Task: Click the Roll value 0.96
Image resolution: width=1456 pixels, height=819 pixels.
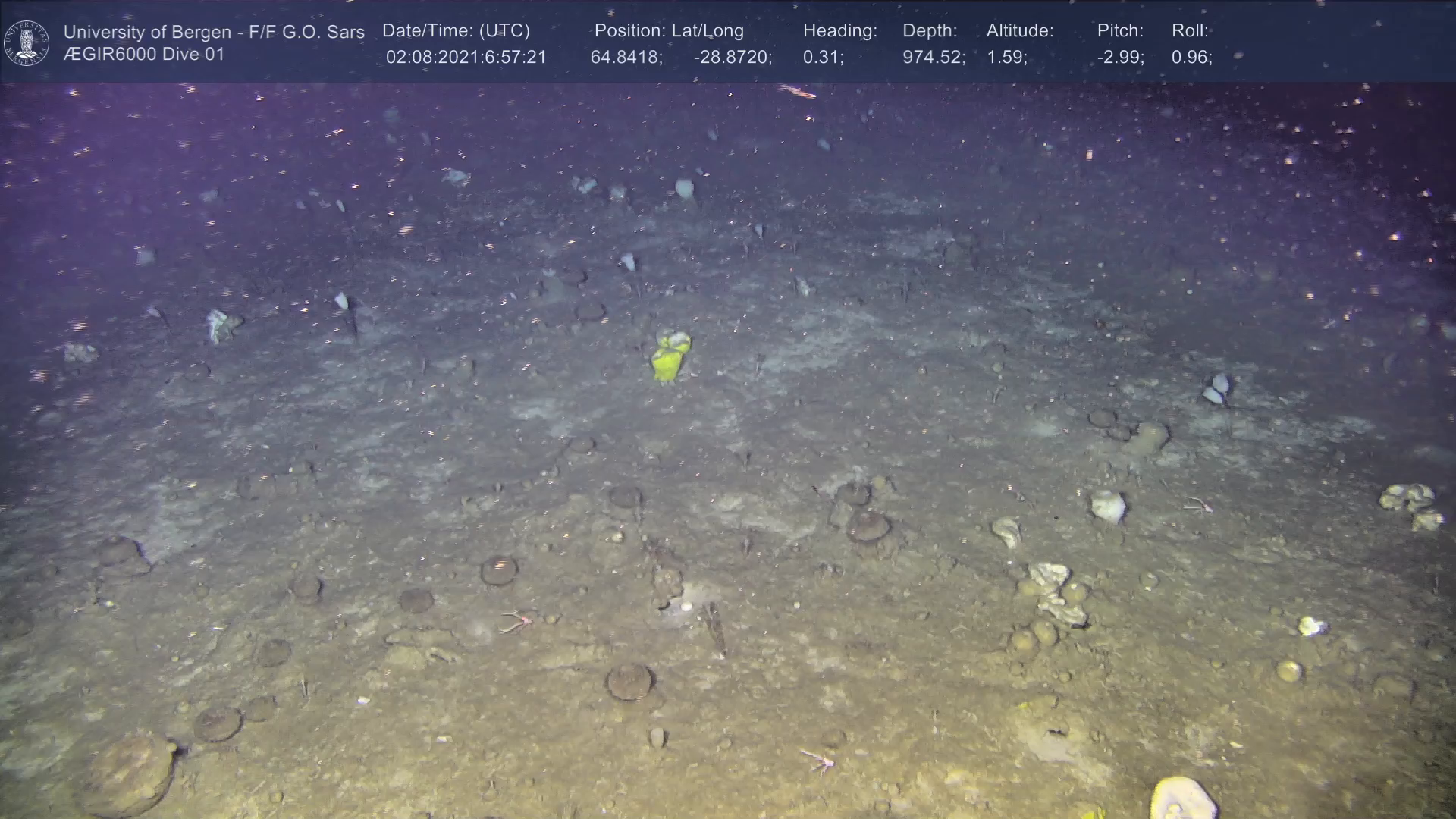Action: tap(1191, 58)
